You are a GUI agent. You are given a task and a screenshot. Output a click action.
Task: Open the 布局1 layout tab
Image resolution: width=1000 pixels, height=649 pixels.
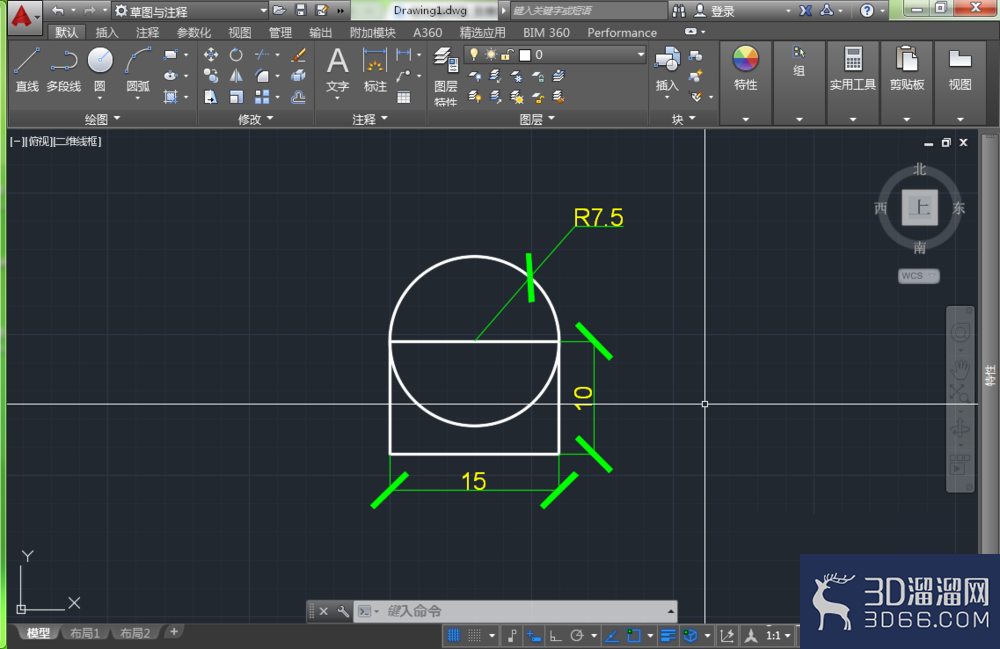85,633
